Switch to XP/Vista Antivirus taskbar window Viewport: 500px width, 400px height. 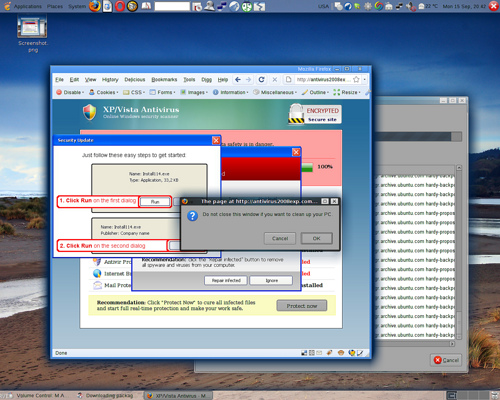pyautogui.click(x=178, y=396)
